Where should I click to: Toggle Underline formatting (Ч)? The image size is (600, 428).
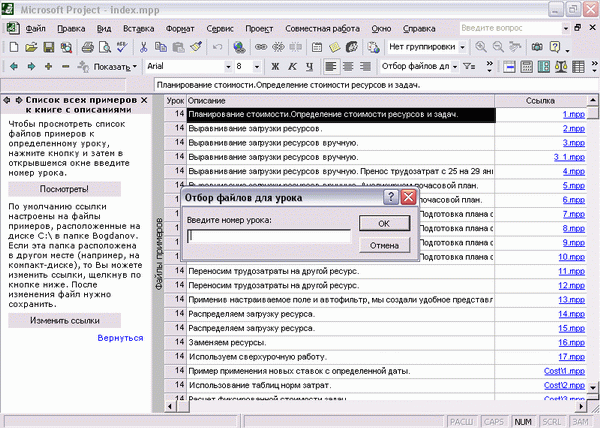pos(310,67)
